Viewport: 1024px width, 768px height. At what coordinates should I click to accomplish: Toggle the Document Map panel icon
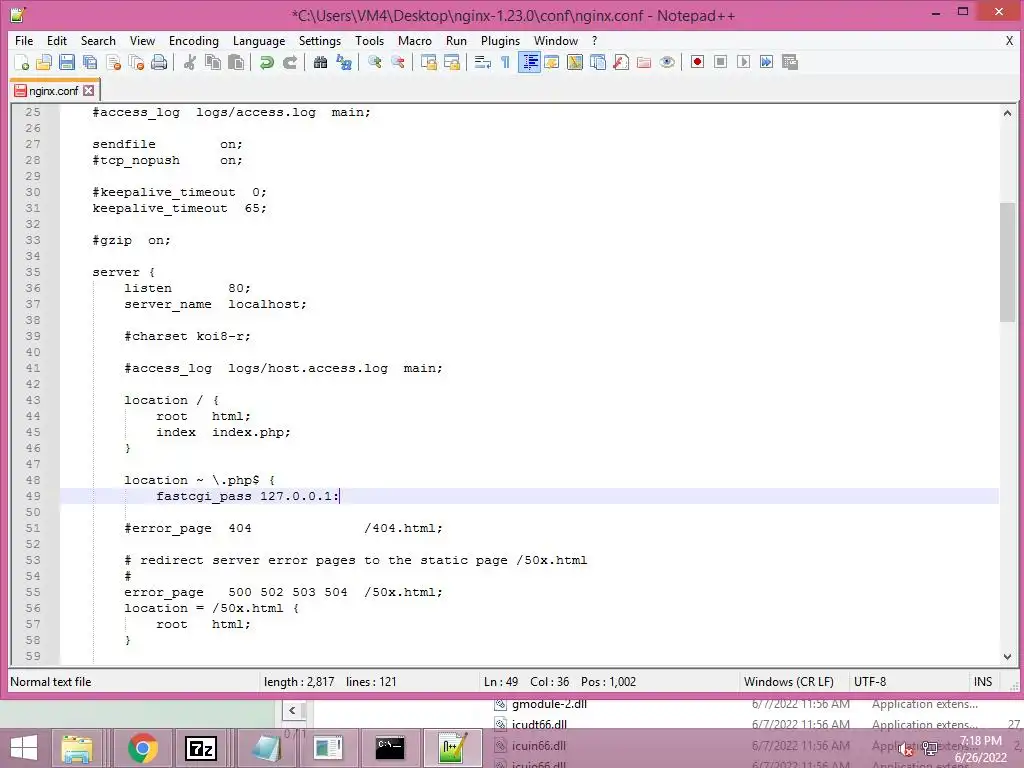575,62
